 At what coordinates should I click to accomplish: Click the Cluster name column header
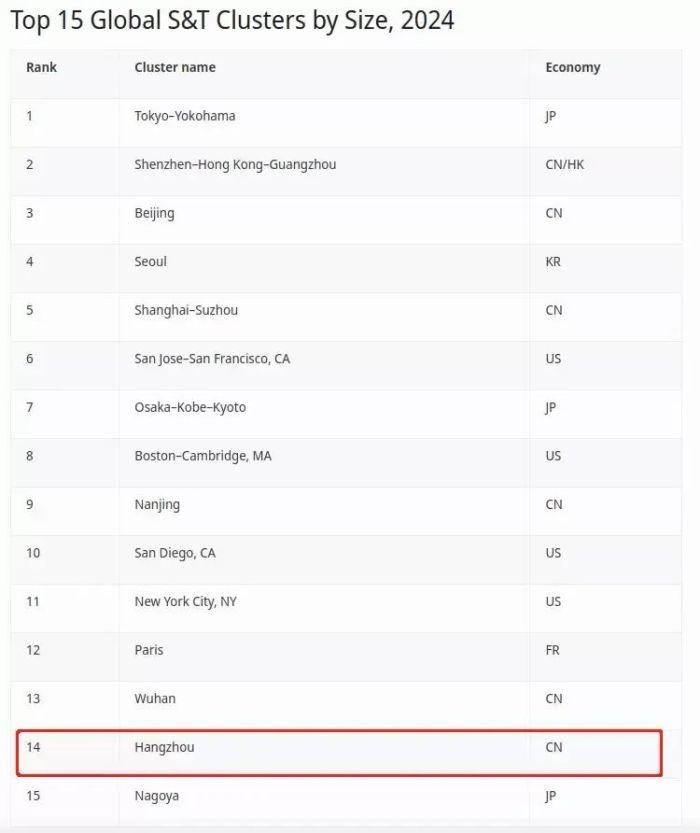tap(175, 67)
